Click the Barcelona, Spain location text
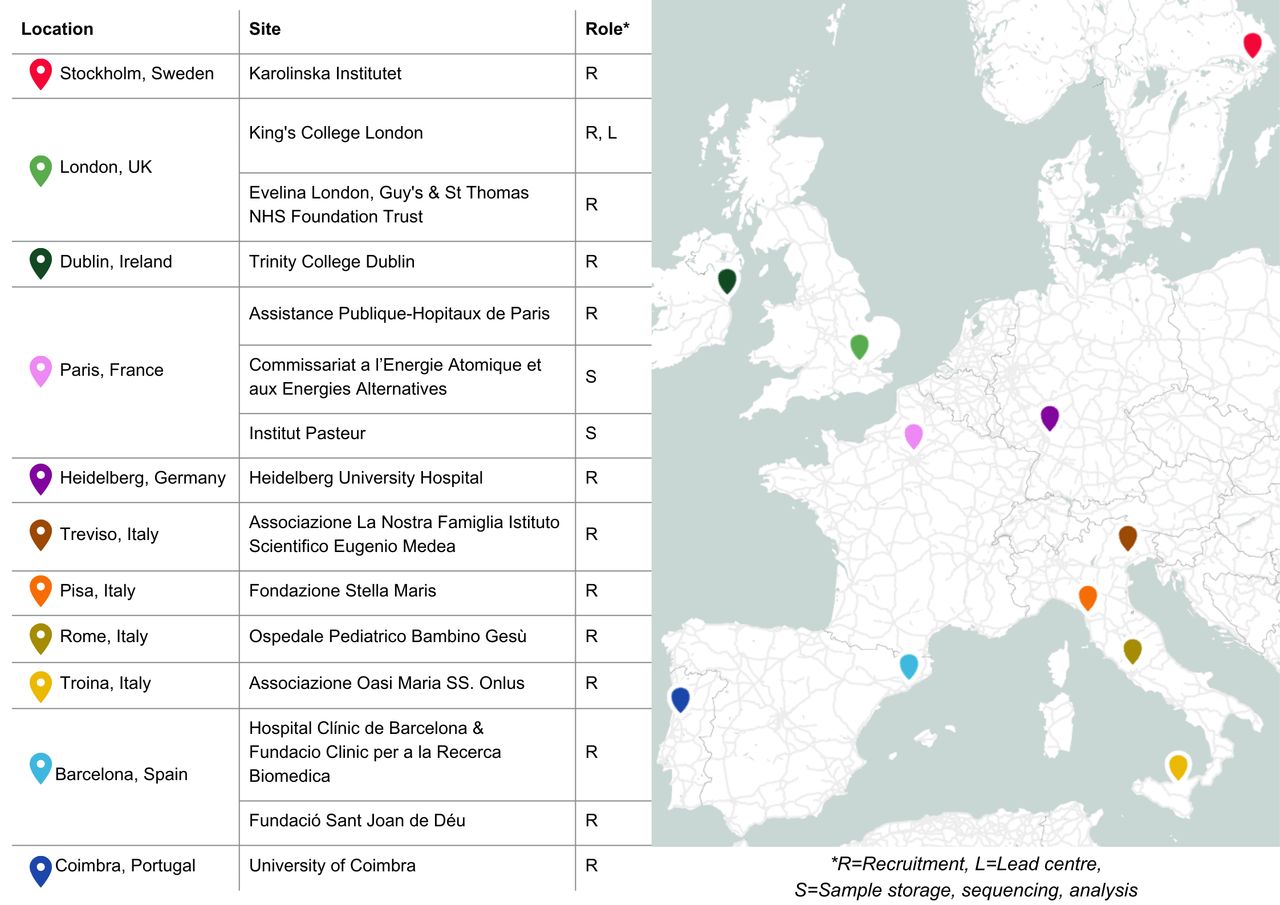Screen dimensions: 1280x905 [121, 774]
